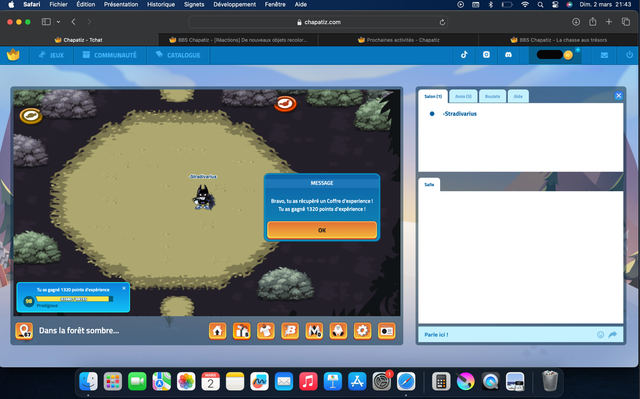Click the experience progress bar
This screenshot has width=640, height=399.
pos(74,299)
